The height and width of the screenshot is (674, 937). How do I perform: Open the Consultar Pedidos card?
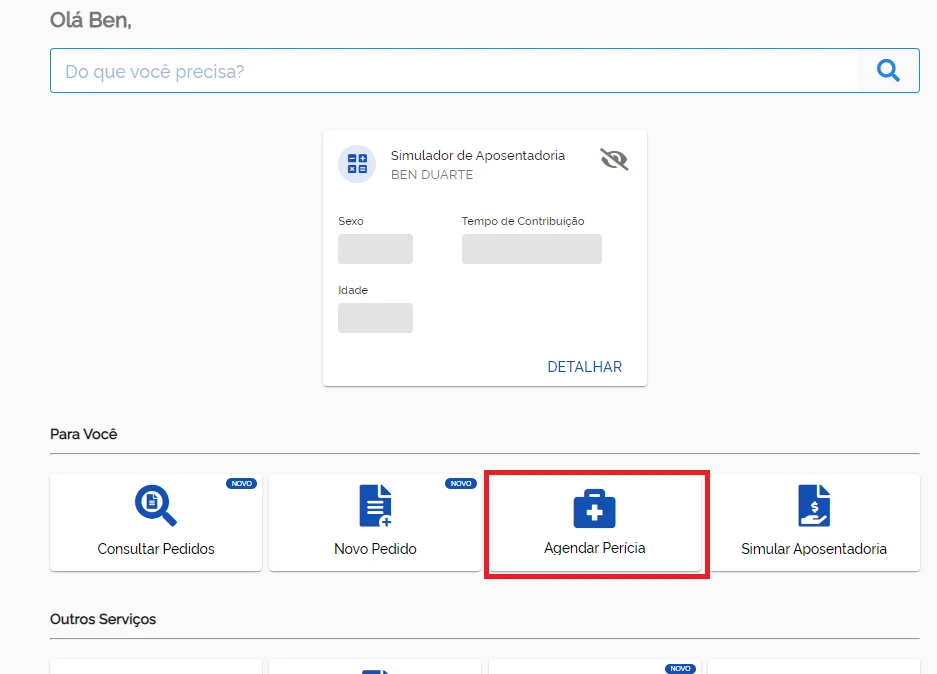coord(156,523)
